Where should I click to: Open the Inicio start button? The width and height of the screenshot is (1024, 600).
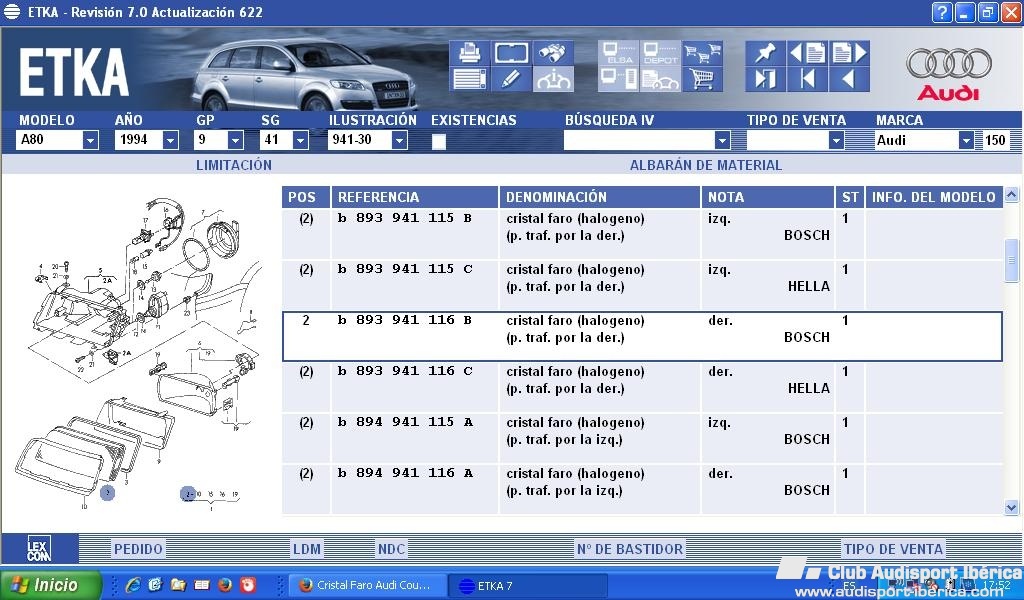coord(51,585)
